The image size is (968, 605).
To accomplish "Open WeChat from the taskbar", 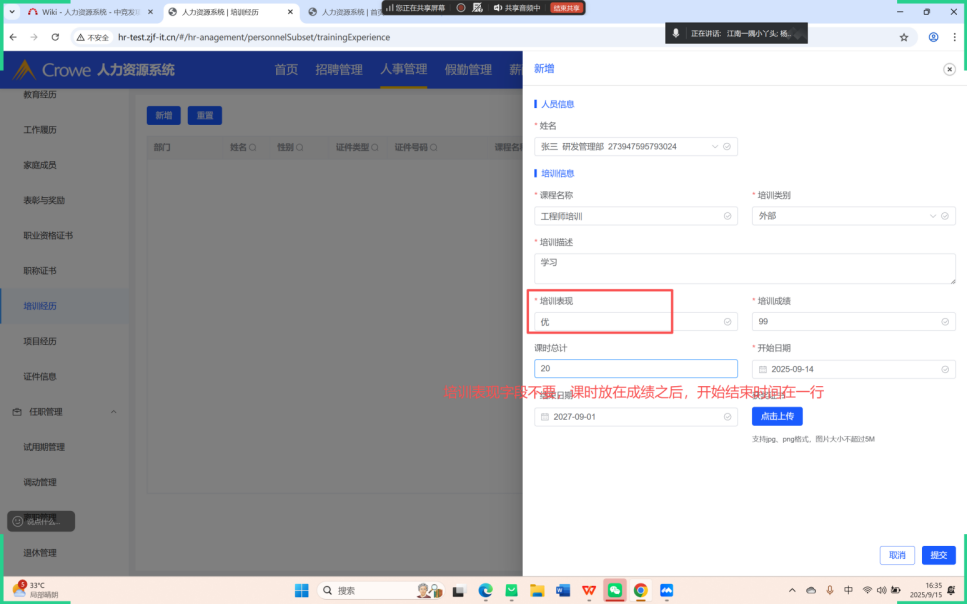I will (x=615, y=591).
